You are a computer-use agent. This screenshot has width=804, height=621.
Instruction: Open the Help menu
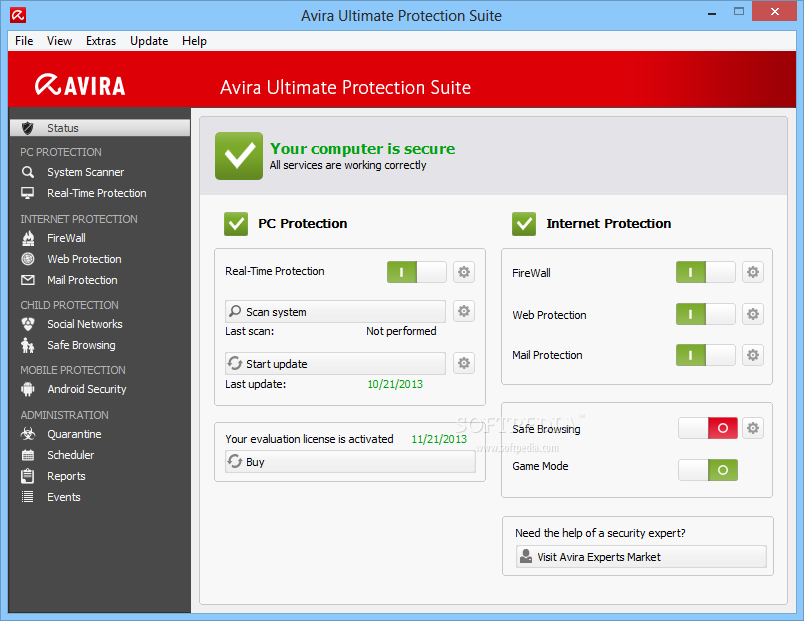click(x=194, y=41)
